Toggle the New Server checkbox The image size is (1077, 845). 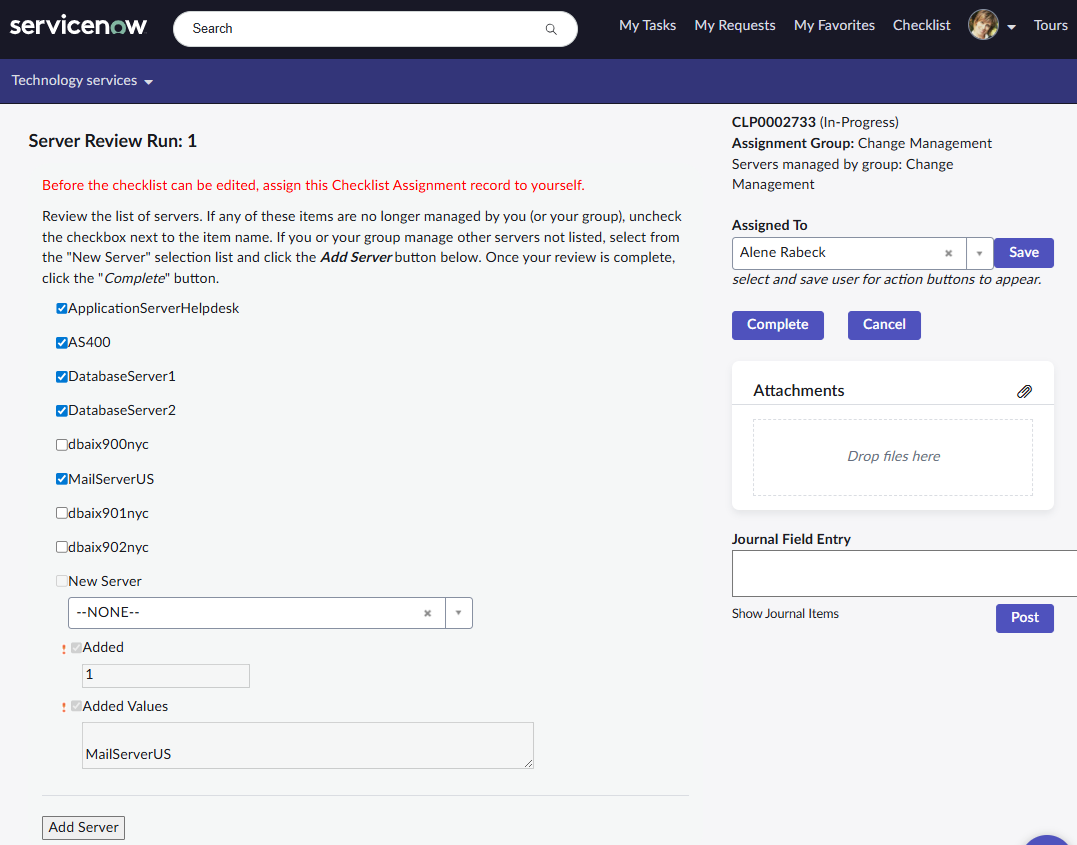(62, 581)
